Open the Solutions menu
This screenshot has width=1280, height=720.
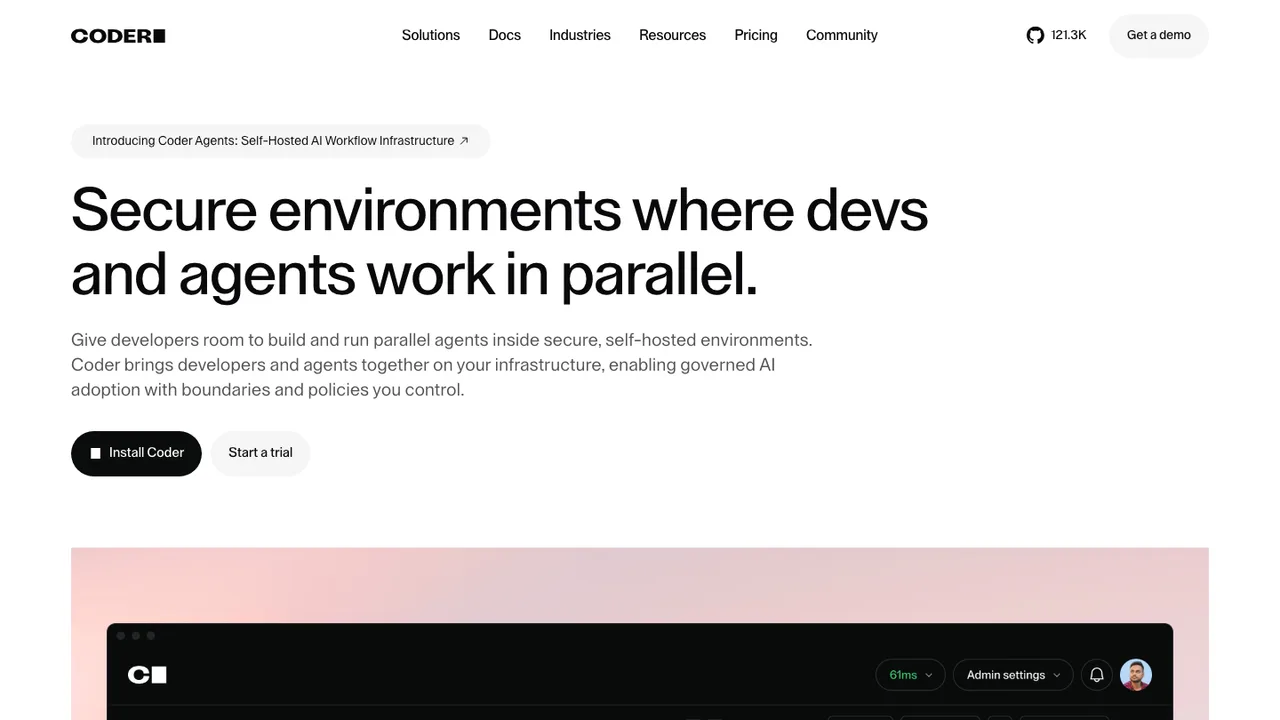pyautogui.click(x=431, y=35)
